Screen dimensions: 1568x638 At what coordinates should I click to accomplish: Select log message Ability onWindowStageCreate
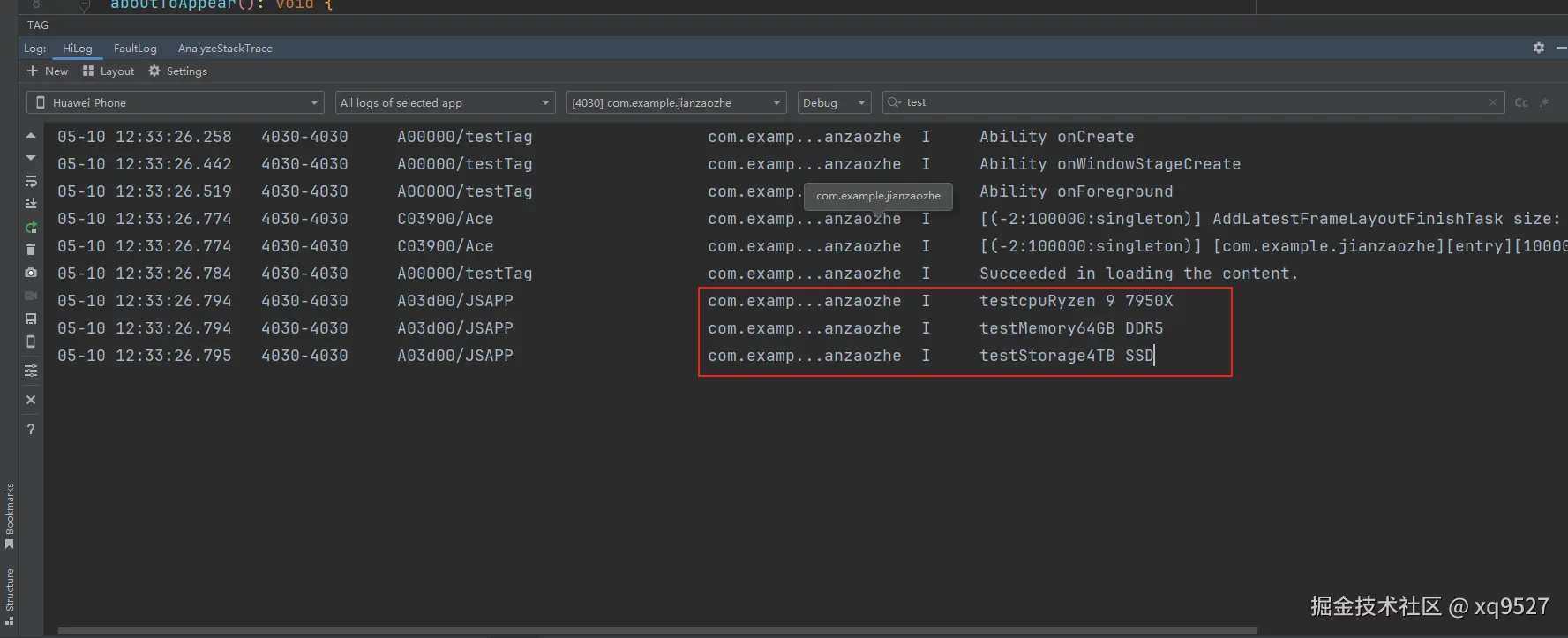pyautogui.click(x=1110, y=164)
